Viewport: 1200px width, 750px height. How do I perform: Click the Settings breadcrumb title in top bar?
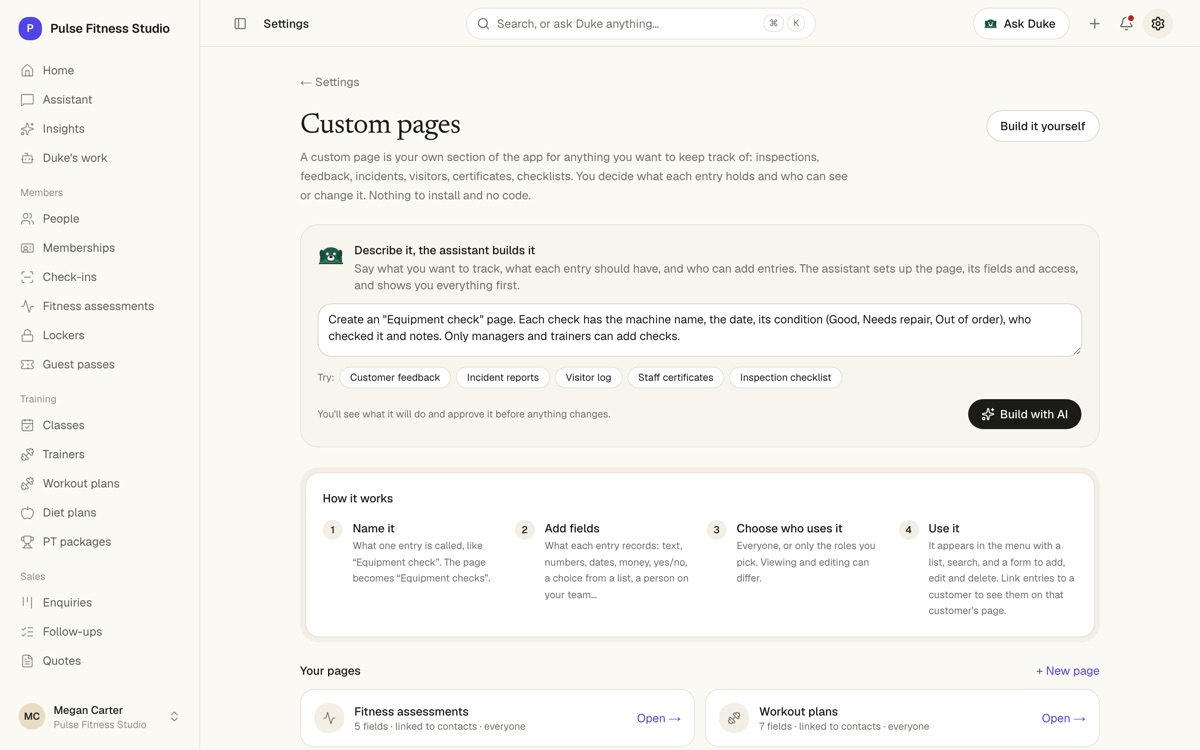click(x=286, y=23)
